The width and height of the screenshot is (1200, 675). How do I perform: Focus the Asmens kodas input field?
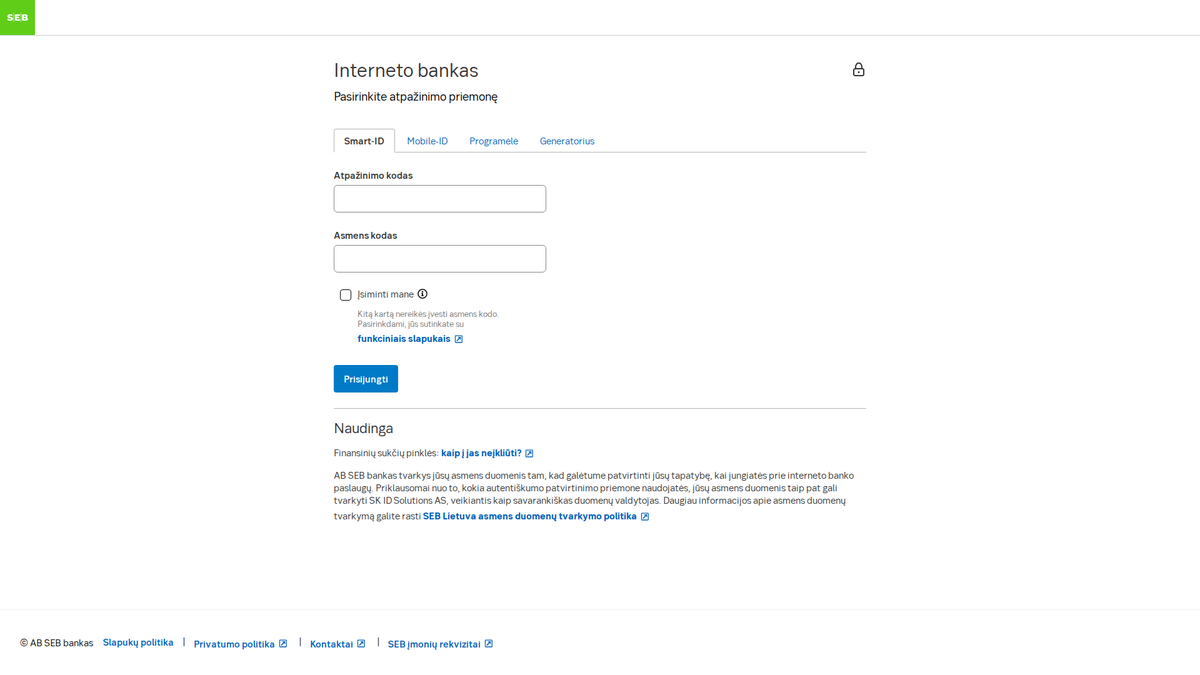[x=440, y=259]
